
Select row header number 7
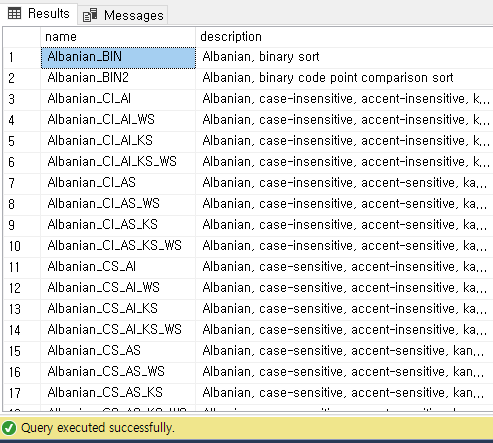coord(22,183)
